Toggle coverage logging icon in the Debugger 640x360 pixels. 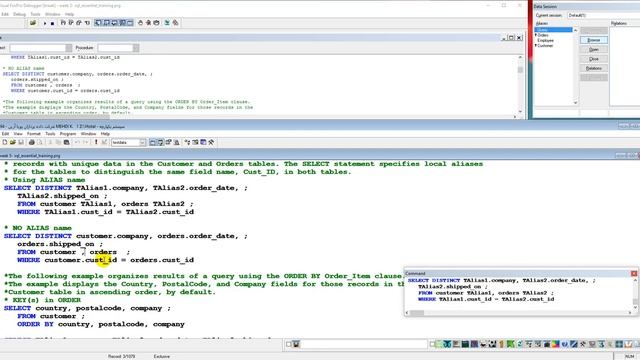tap(167, 23)
